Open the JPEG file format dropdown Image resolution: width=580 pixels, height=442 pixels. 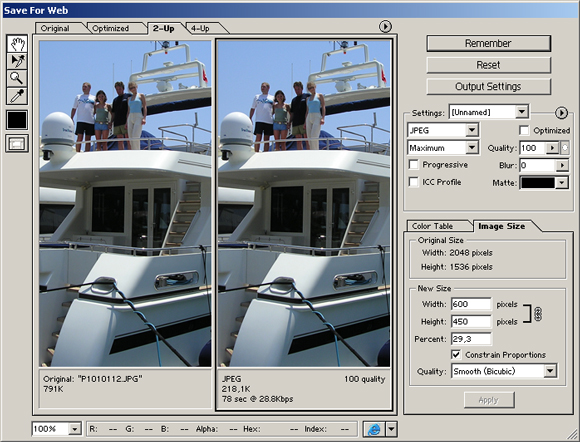(443, 130)
